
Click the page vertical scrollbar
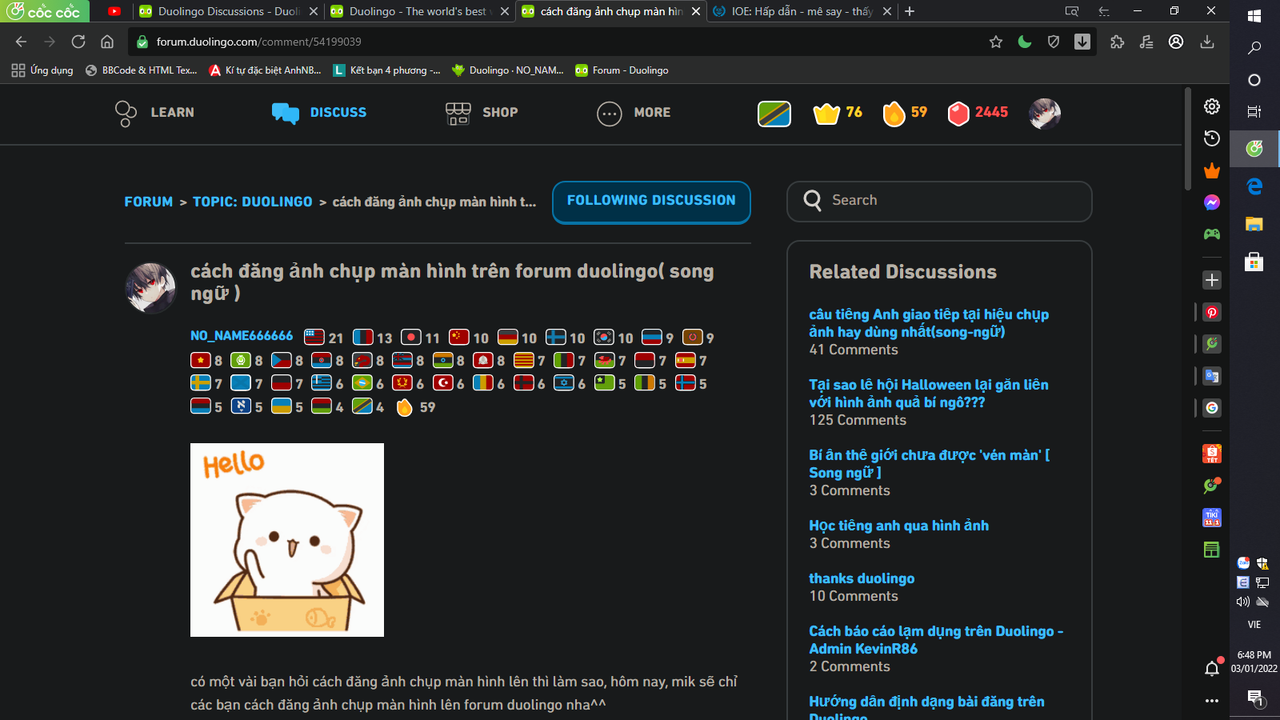pyautogui.click(x=1188, y=138)
